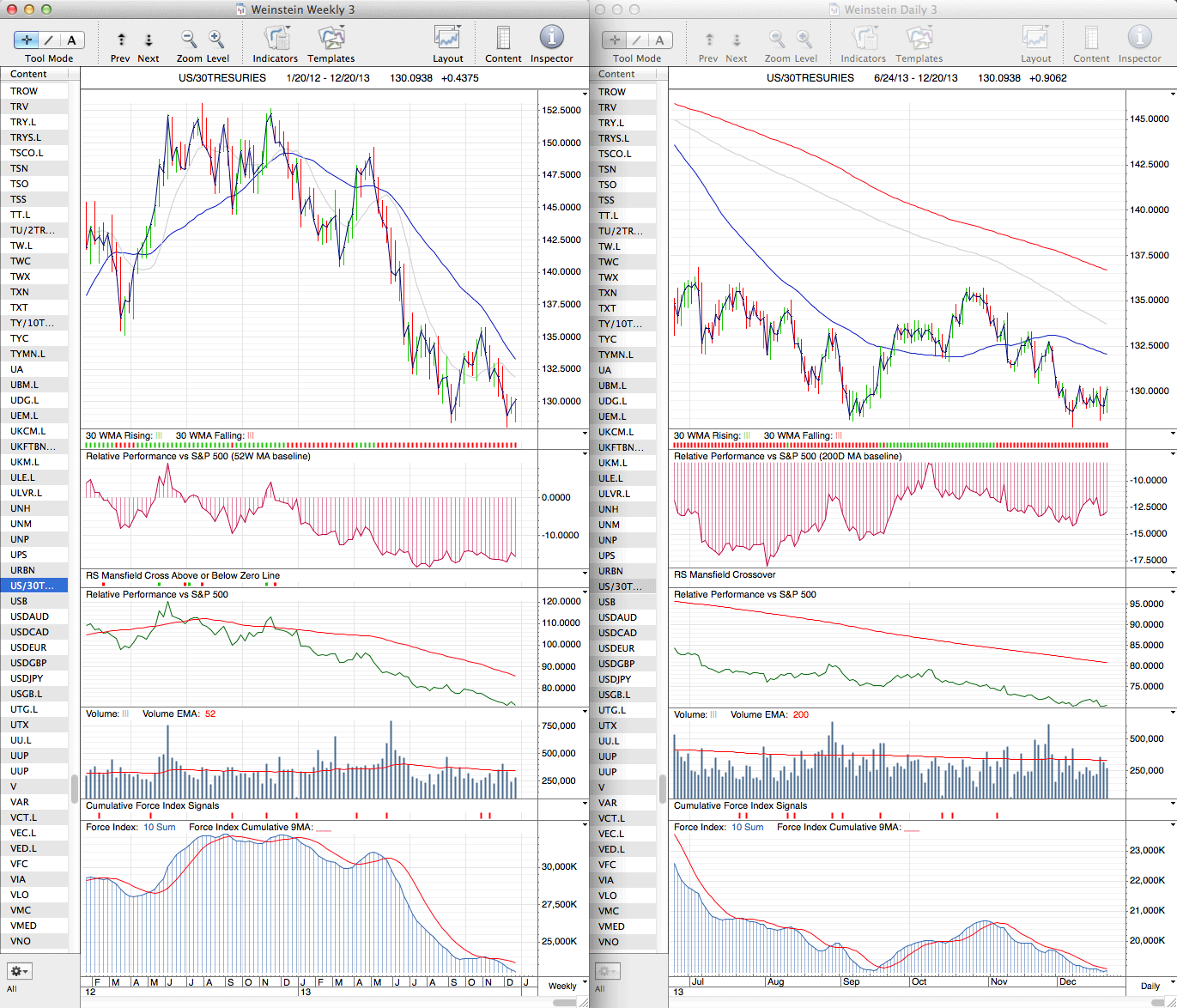Open Templates in Weinstein Weekly window
Screen dimensions: 1177x1008
[331, 39]
